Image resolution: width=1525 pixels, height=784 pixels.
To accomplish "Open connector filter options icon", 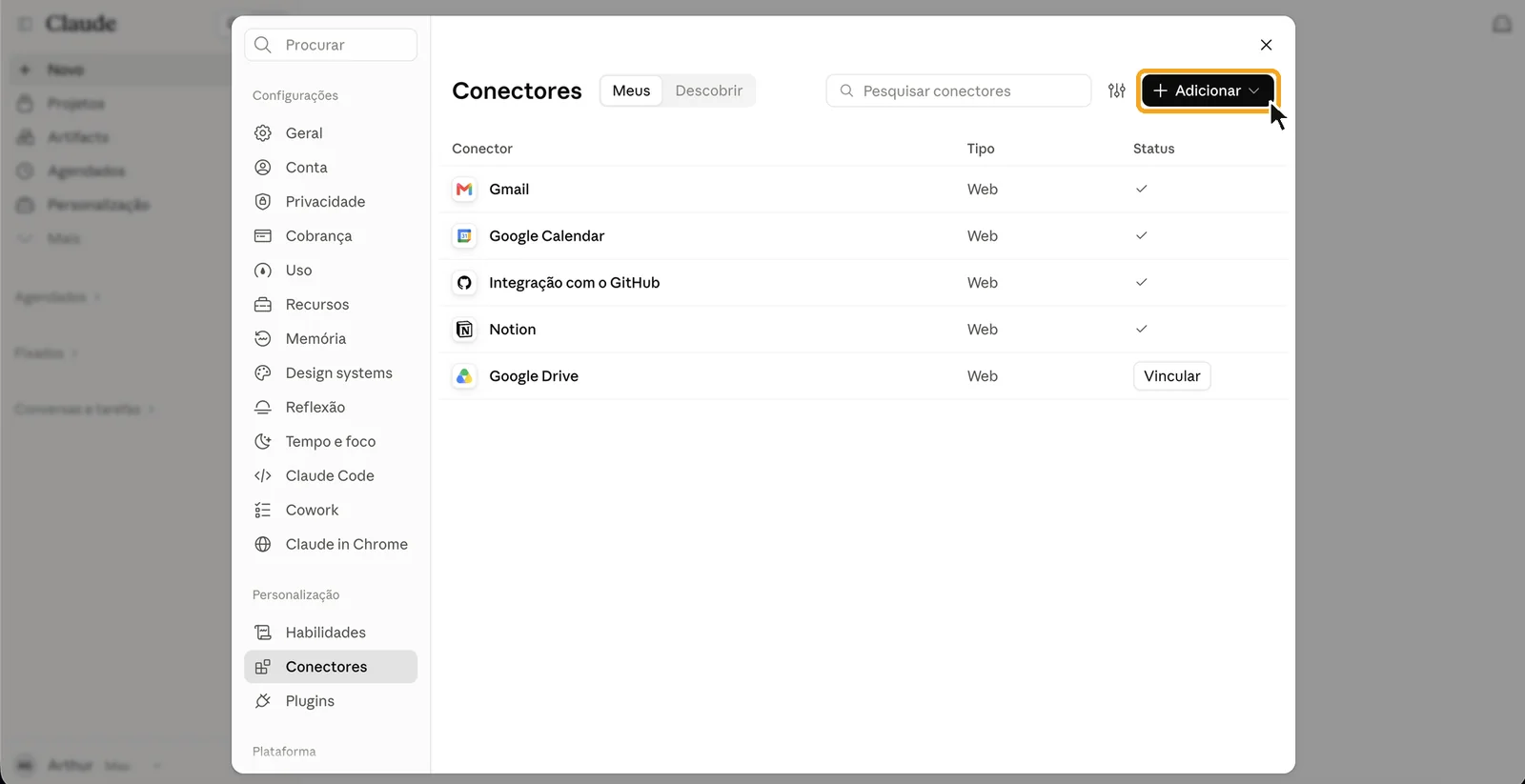I will (x=1117, y=90).
